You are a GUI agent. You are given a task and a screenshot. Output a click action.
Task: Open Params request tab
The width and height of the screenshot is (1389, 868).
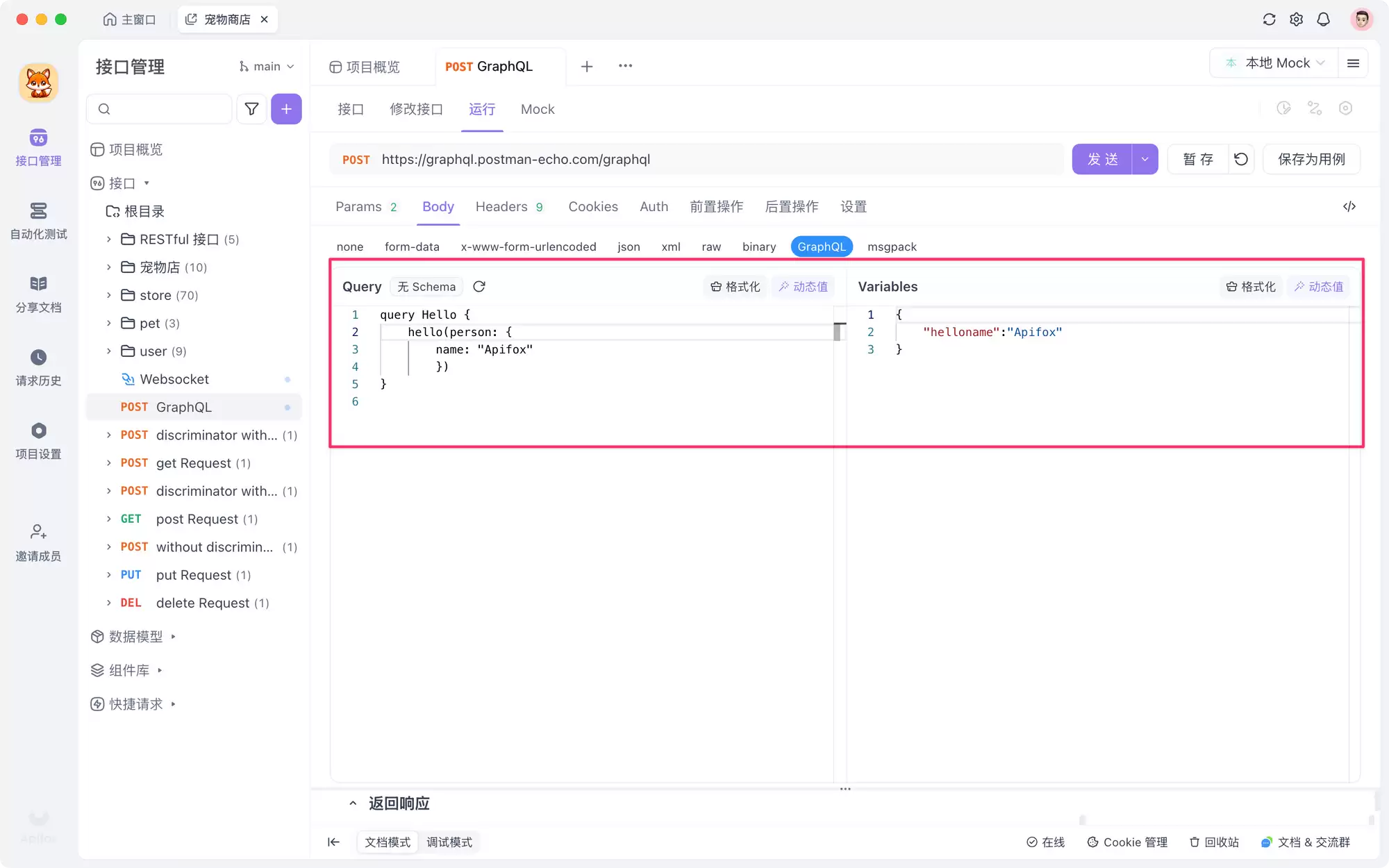365,206
